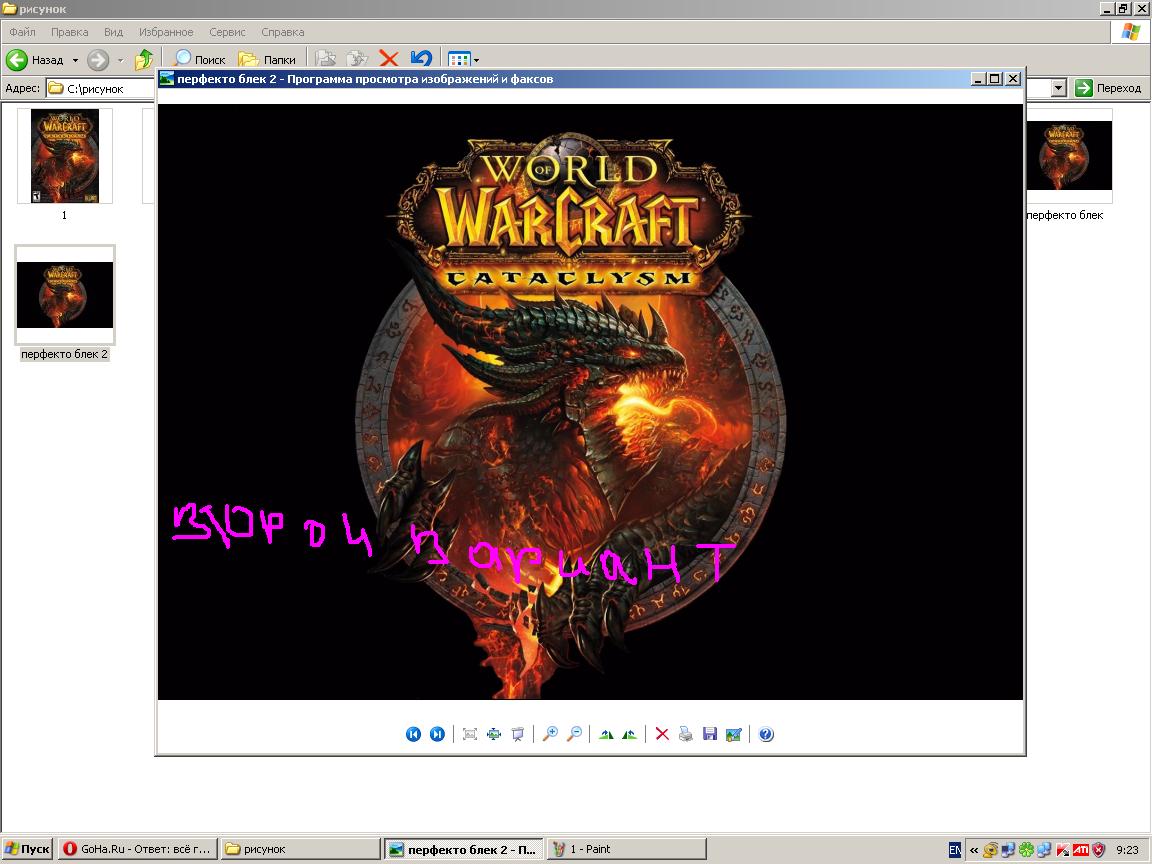The width and height of the screenshot is (1152, 864).
Task: Click the Forward arrow button in Explorer
Action: tap(98, 60)
